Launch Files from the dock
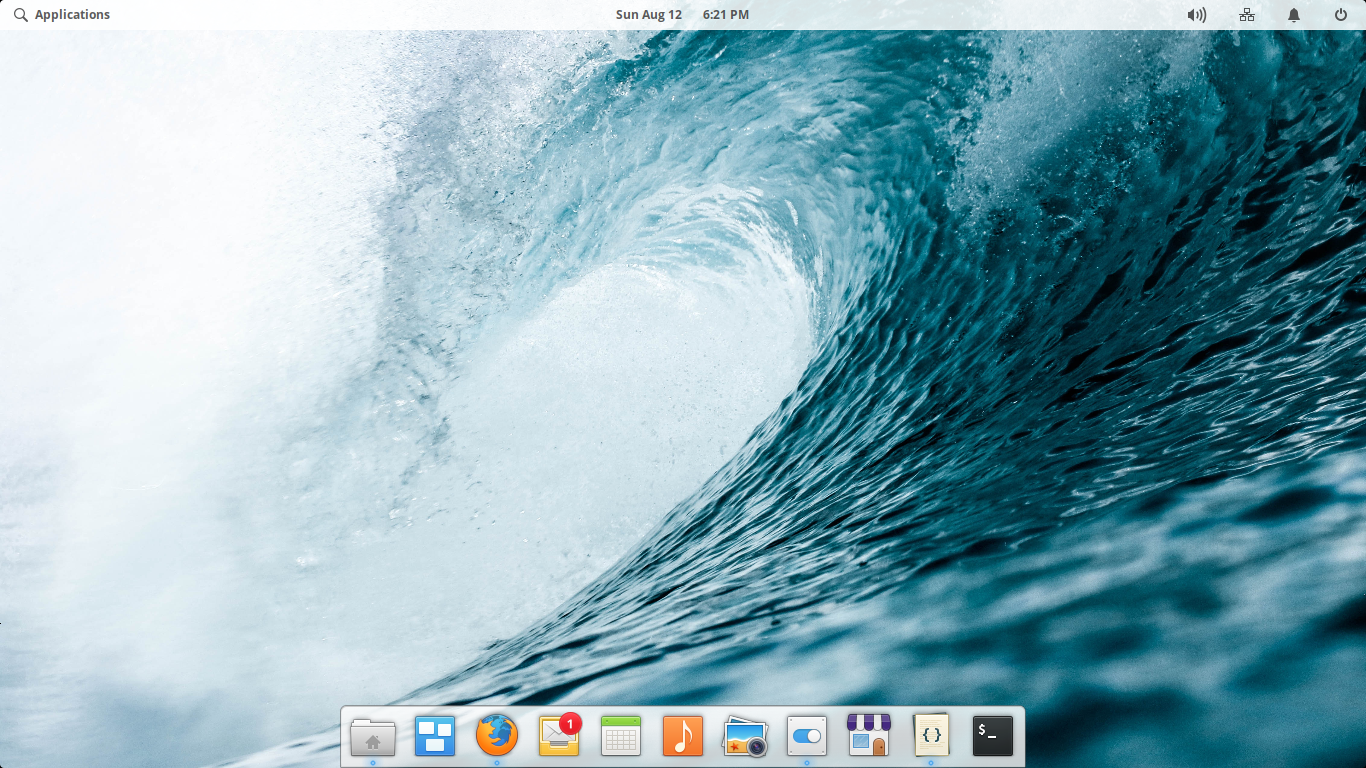 coord(373,737)
